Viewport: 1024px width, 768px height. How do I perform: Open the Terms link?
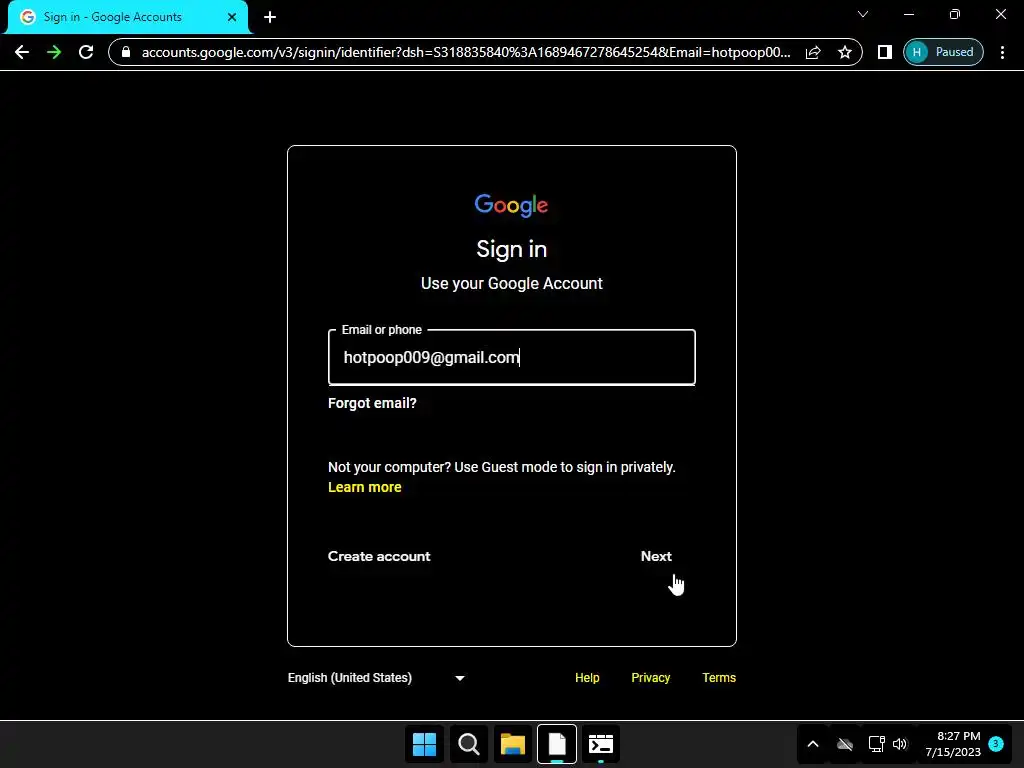pyautogui.click(x=719, y=678)
